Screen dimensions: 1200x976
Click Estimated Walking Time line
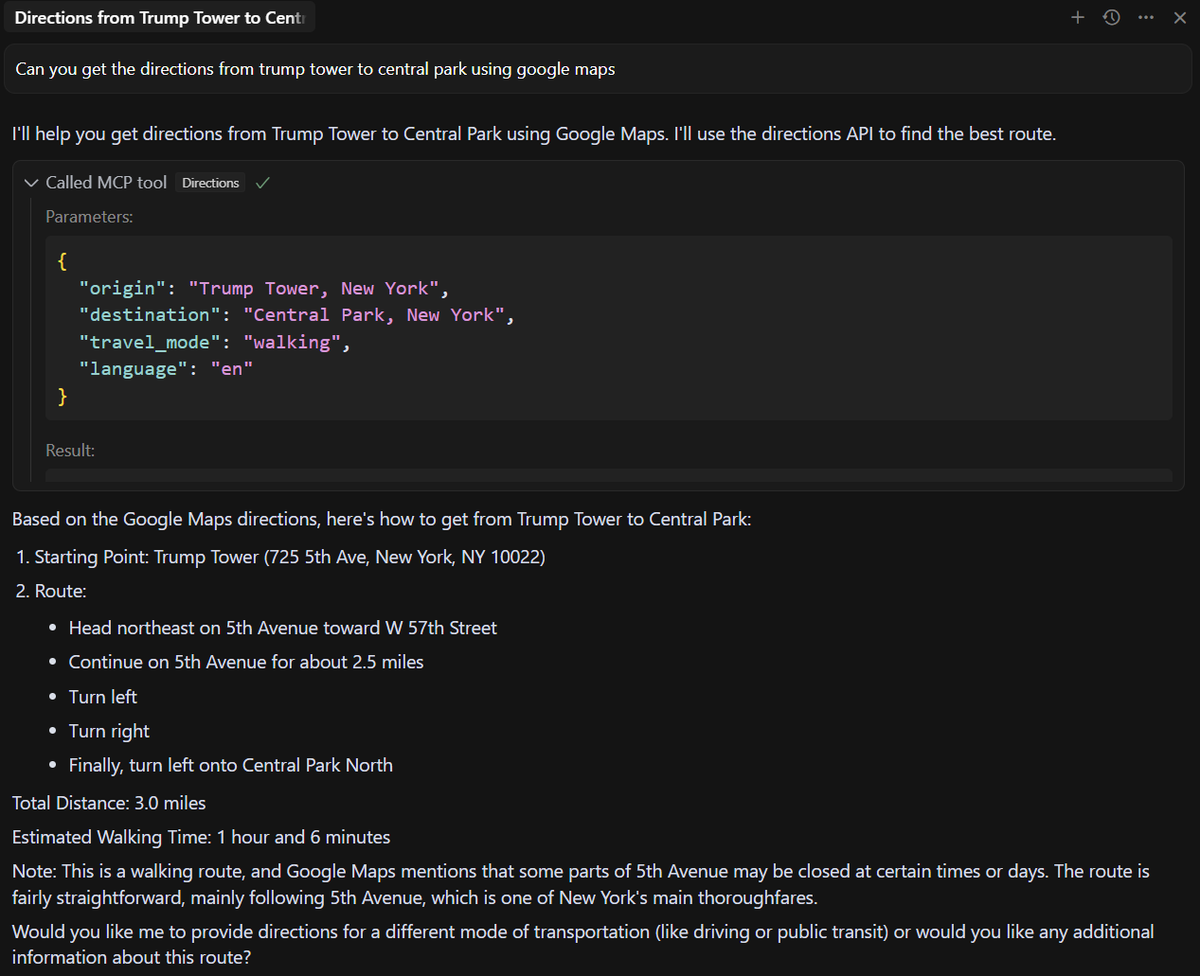point(201,837)
